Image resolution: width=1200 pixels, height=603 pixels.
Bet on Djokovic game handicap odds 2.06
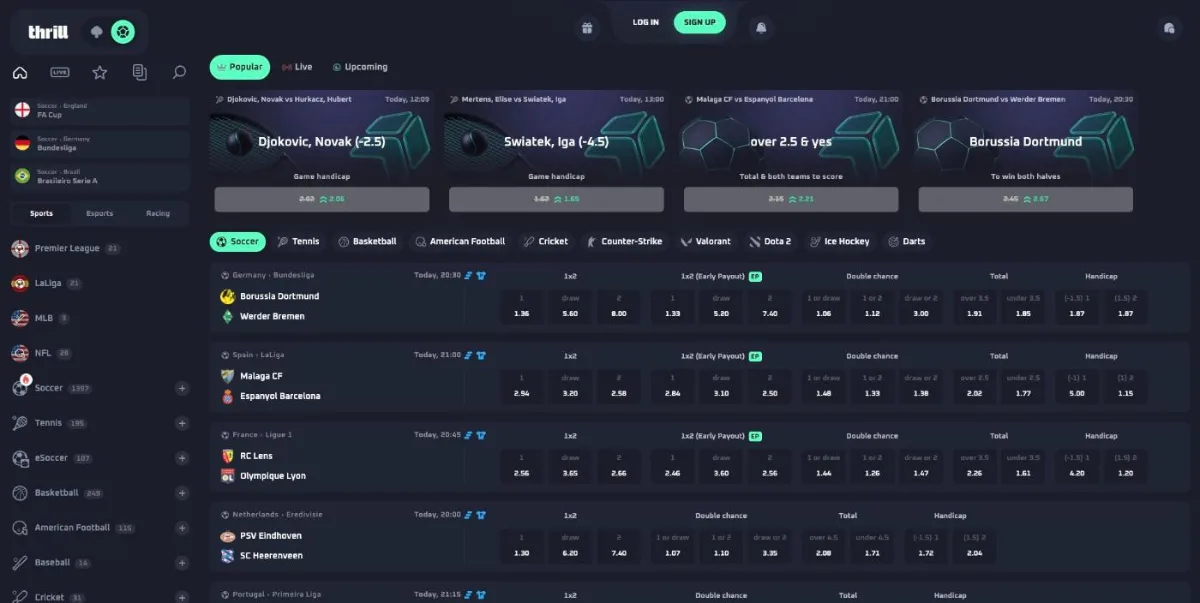coord(322,199)
